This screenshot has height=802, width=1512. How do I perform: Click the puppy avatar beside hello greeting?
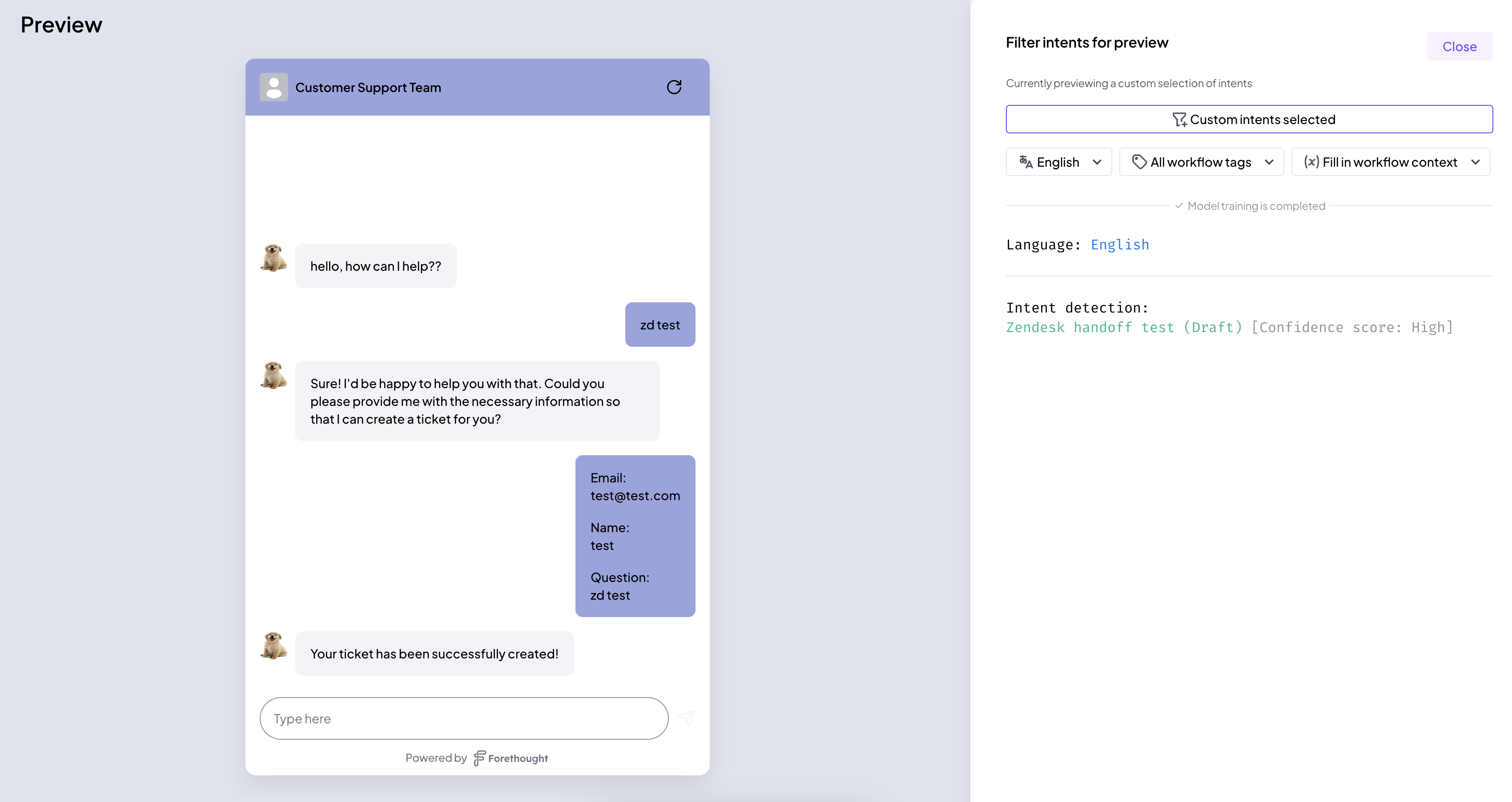(273, 258)
